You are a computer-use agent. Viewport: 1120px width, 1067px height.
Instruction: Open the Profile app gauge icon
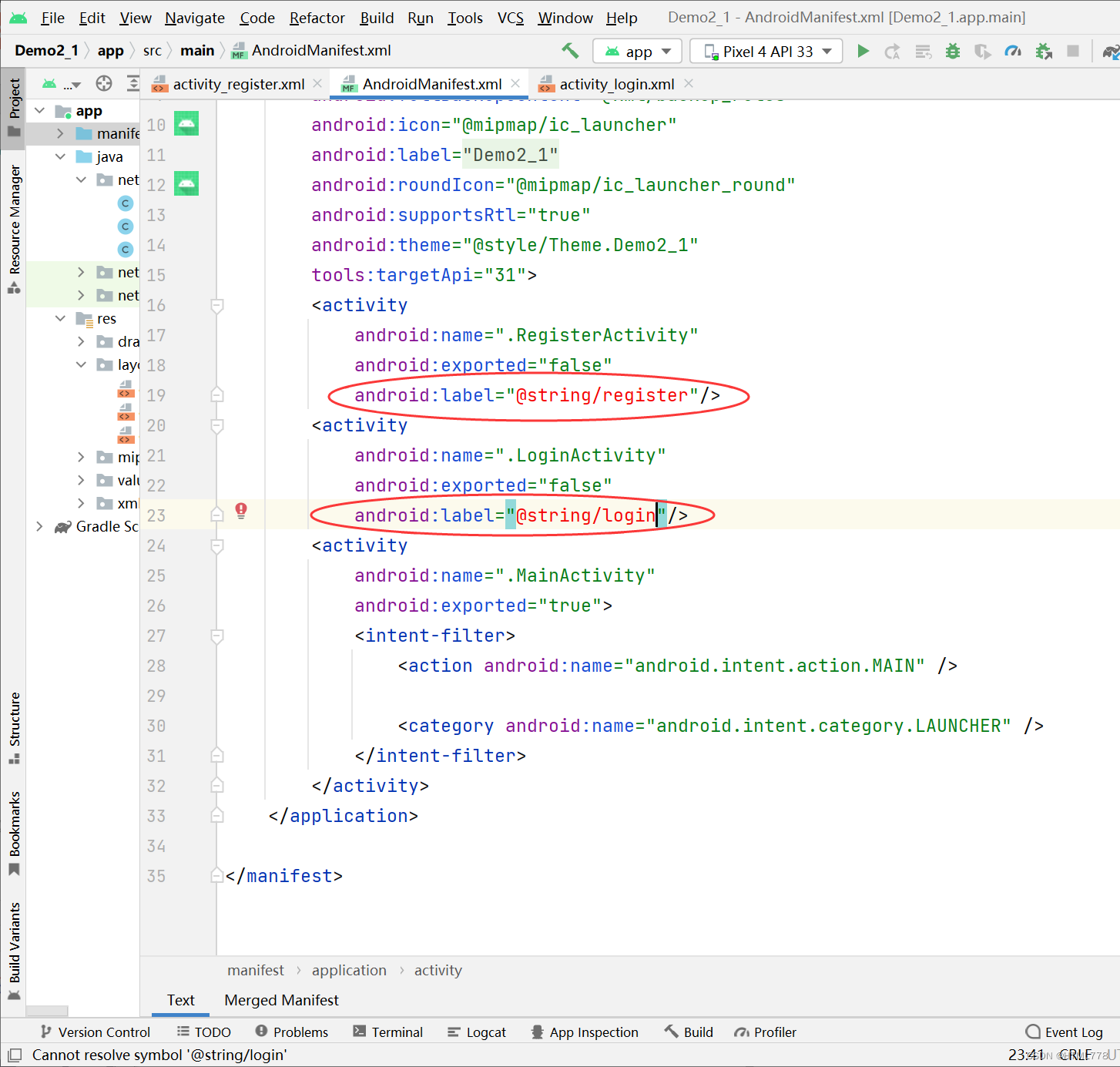(1013, 52)
